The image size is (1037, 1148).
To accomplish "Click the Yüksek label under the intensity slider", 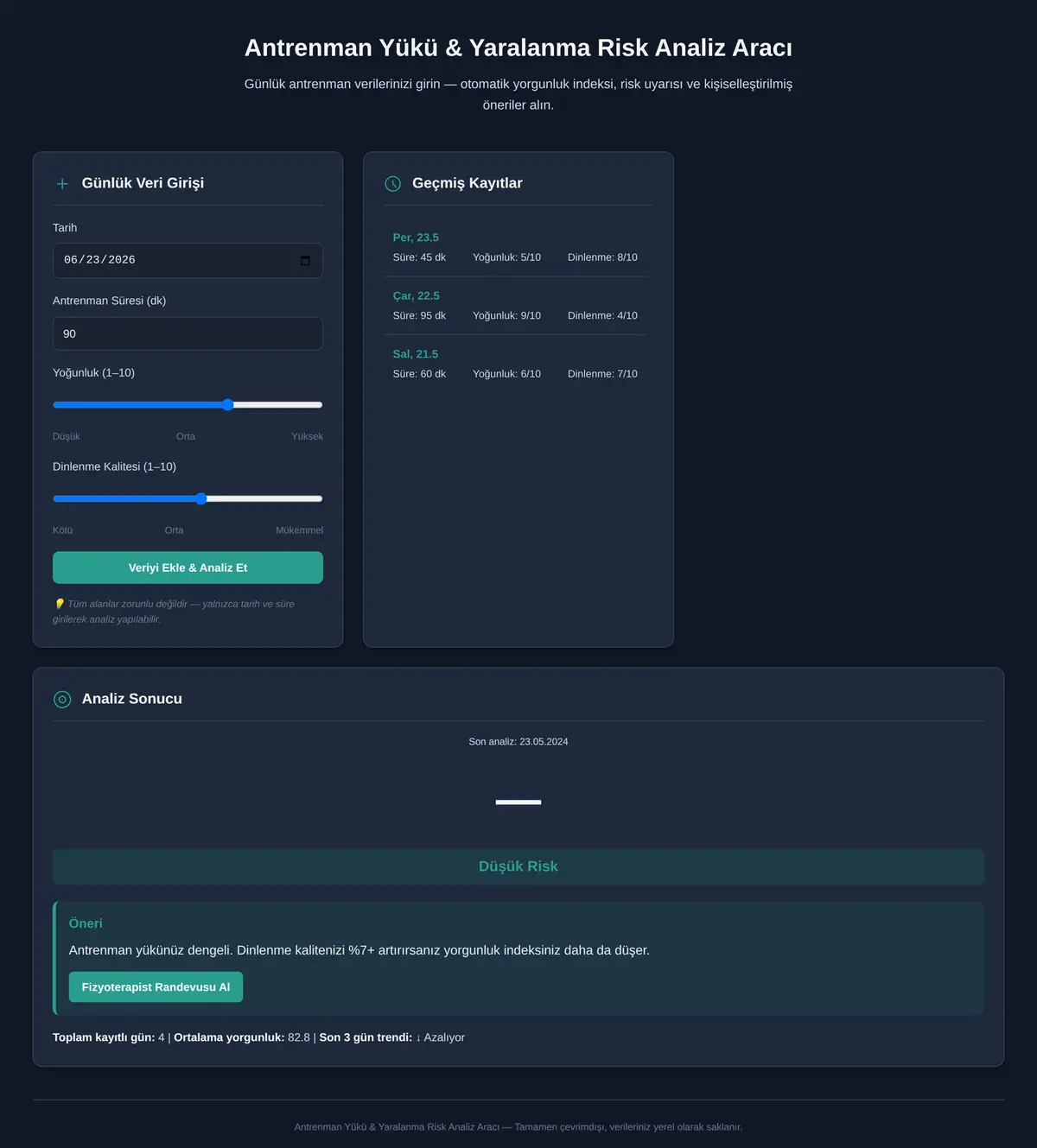I will point(307,437).
